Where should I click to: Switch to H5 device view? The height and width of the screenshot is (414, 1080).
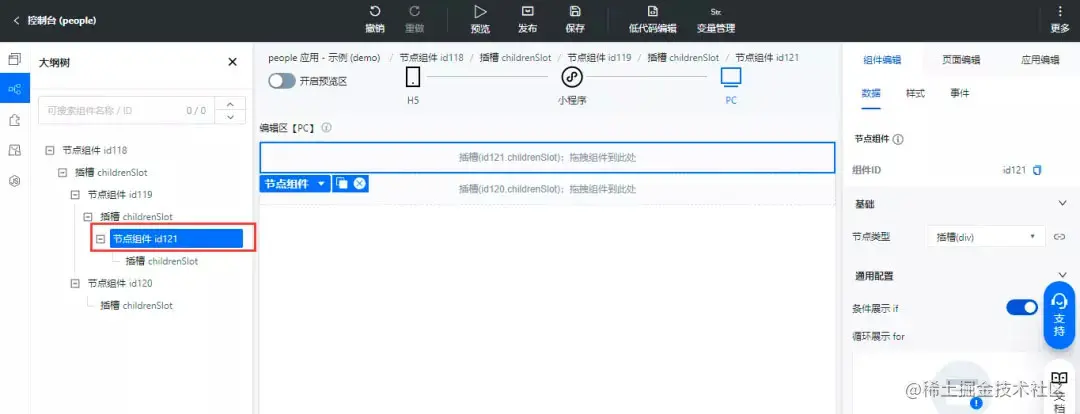pos(413,85)
